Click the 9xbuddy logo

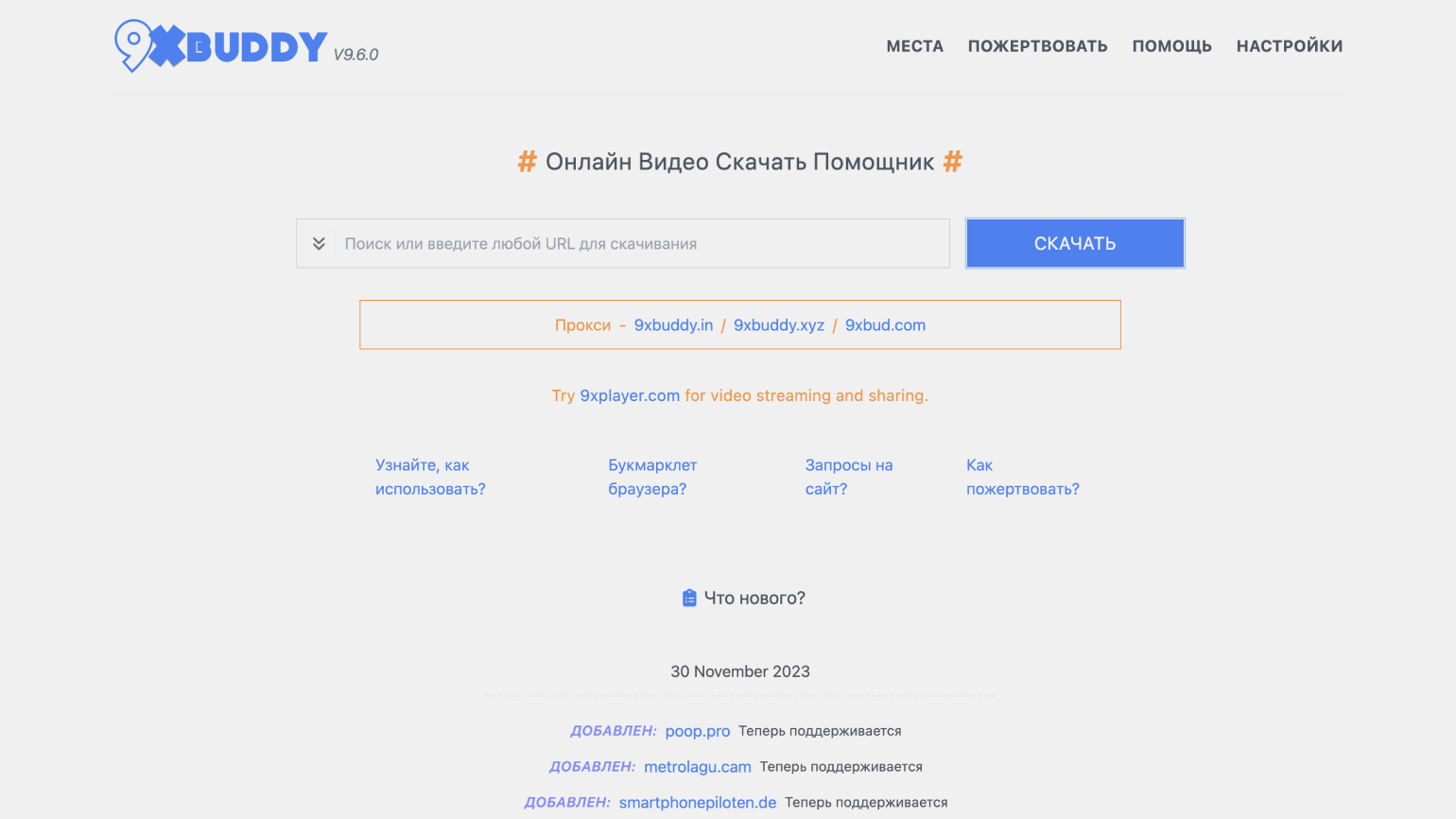point(221,45)
